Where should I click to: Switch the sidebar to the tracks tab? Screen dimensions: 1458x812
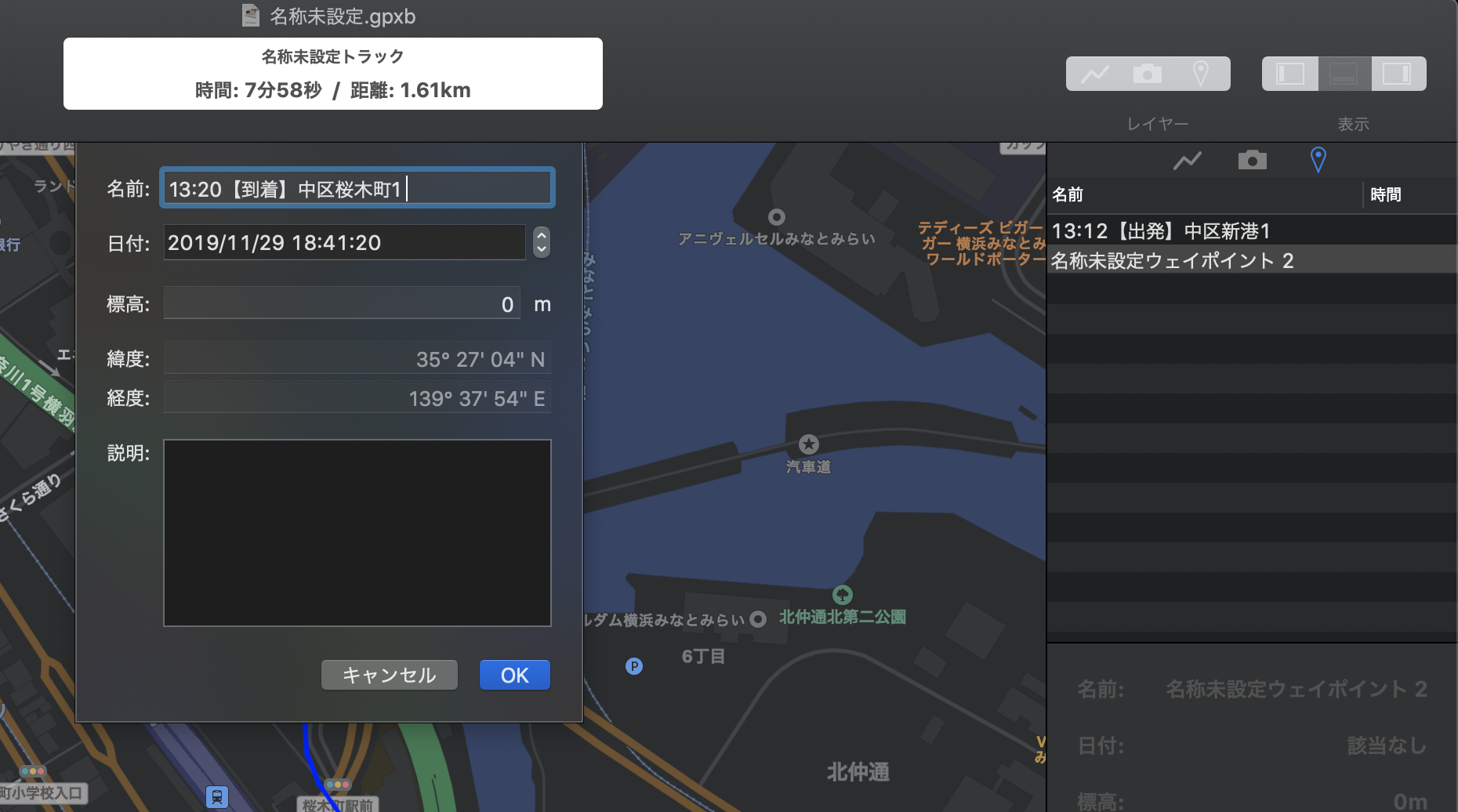1187,161
